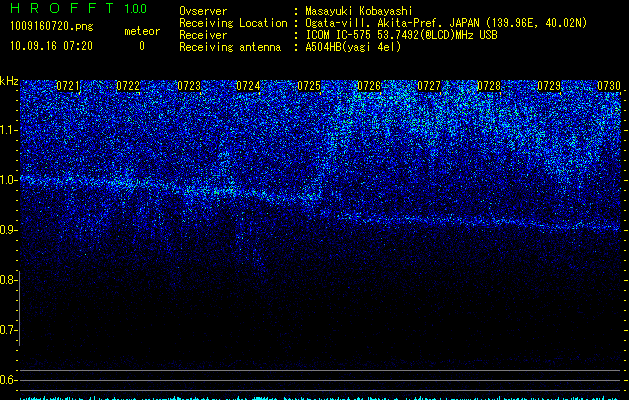Click the 0.6 frequency axis label
Image resolution: width=629 pixels, height=400 pixels.
click(x=7, y=380)
